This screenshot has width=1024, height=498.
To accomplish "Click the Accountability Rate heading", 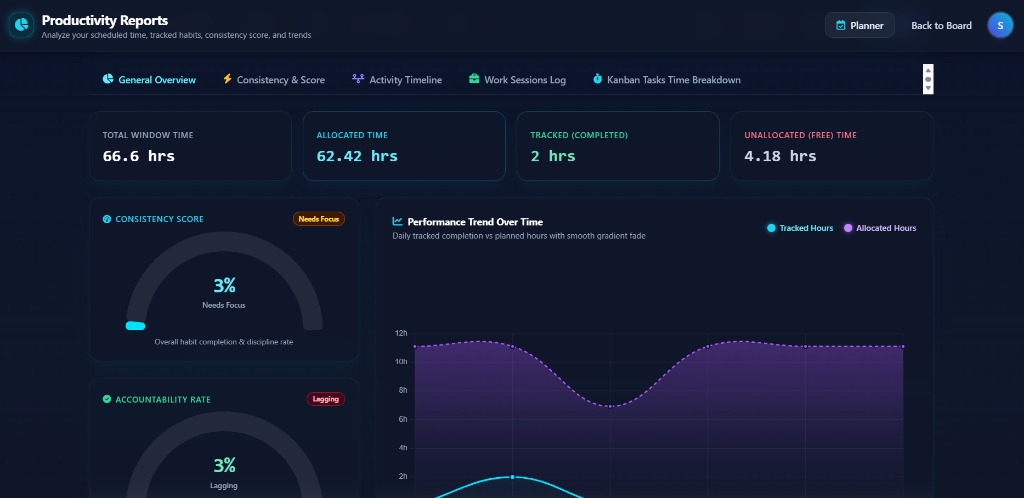I will (x=163, y=399).
